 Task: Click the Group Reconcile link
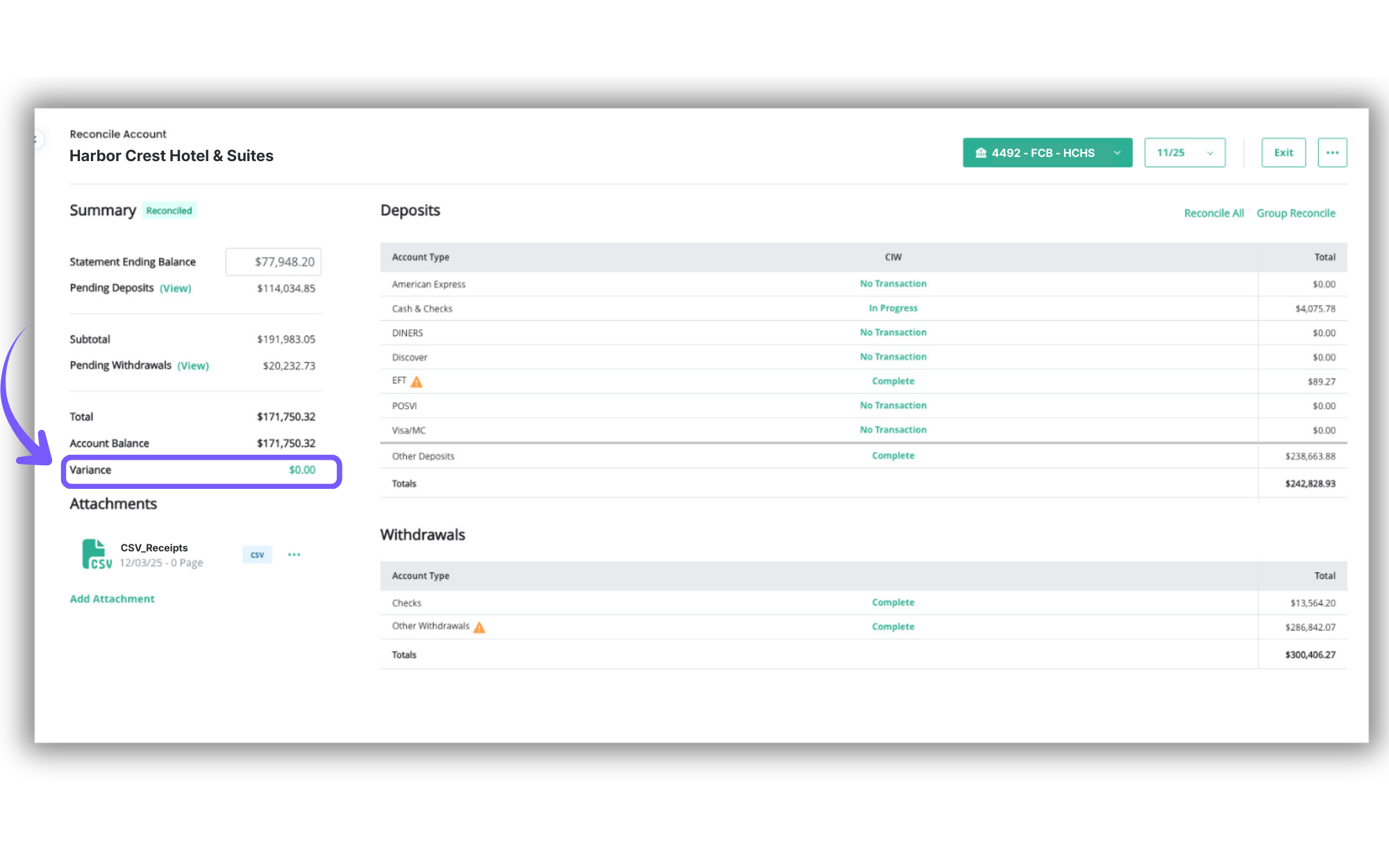(1295, 213)
